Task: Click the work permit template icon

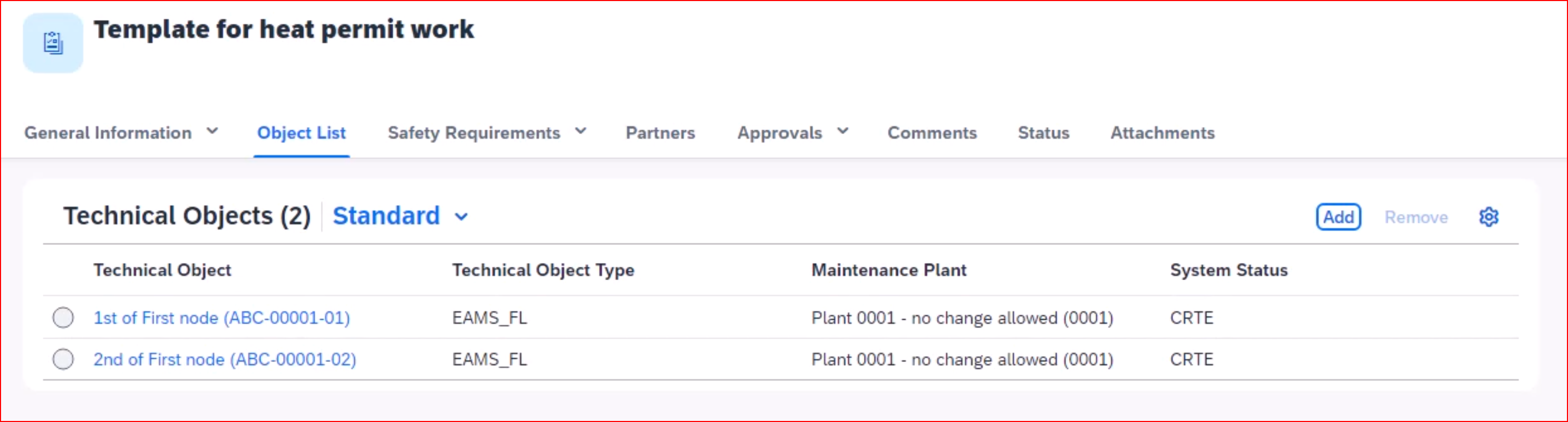Action: coord(53,43)
